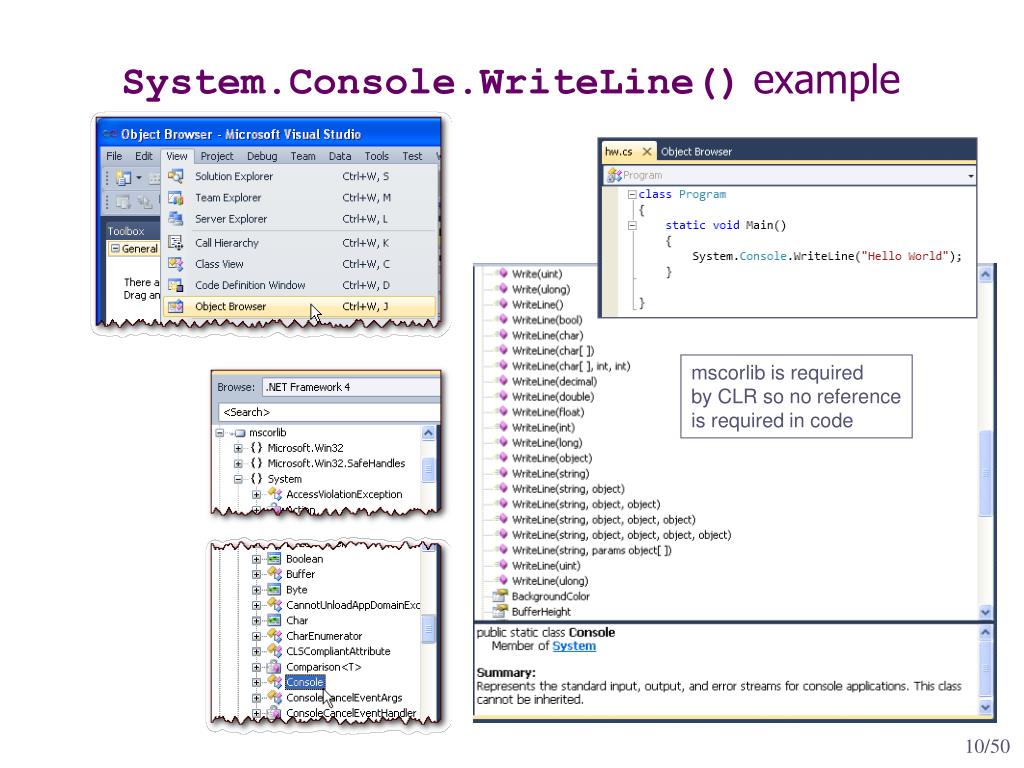Click the Server Explorer menu icon
Image resolution: width=1024 pixels, height=768 pixels.
click(176, 219)
